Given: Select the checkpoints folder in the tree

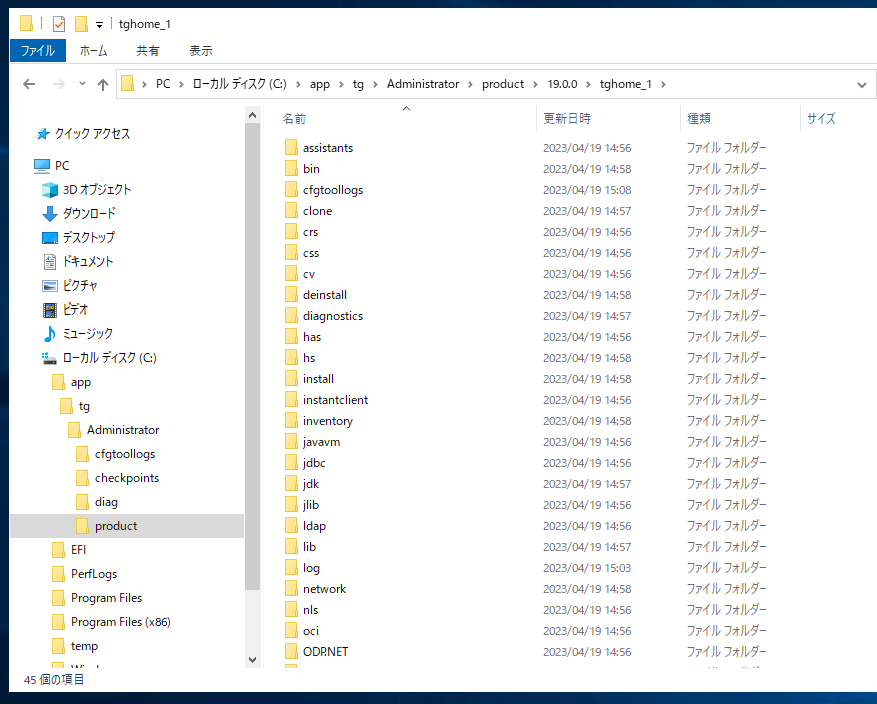Looking at the screenshot, I should click(x=127, y=478).
